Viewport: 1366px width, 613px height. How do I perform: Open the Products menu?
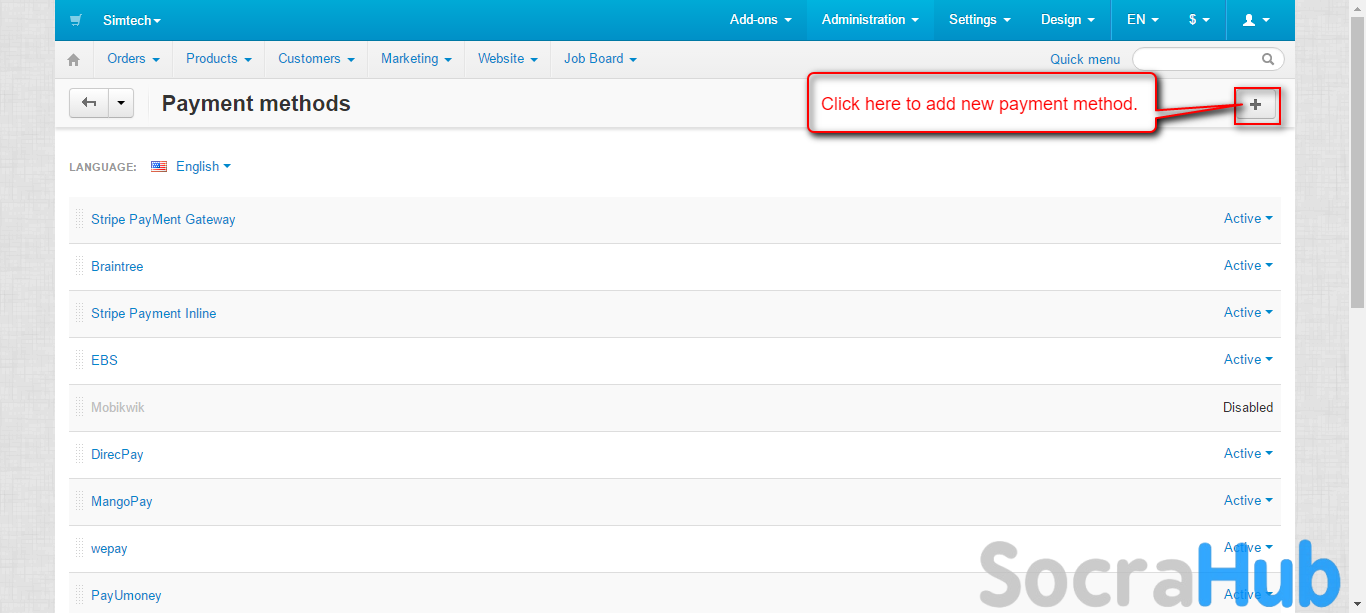pyautogui.click(x=218, y=59)
